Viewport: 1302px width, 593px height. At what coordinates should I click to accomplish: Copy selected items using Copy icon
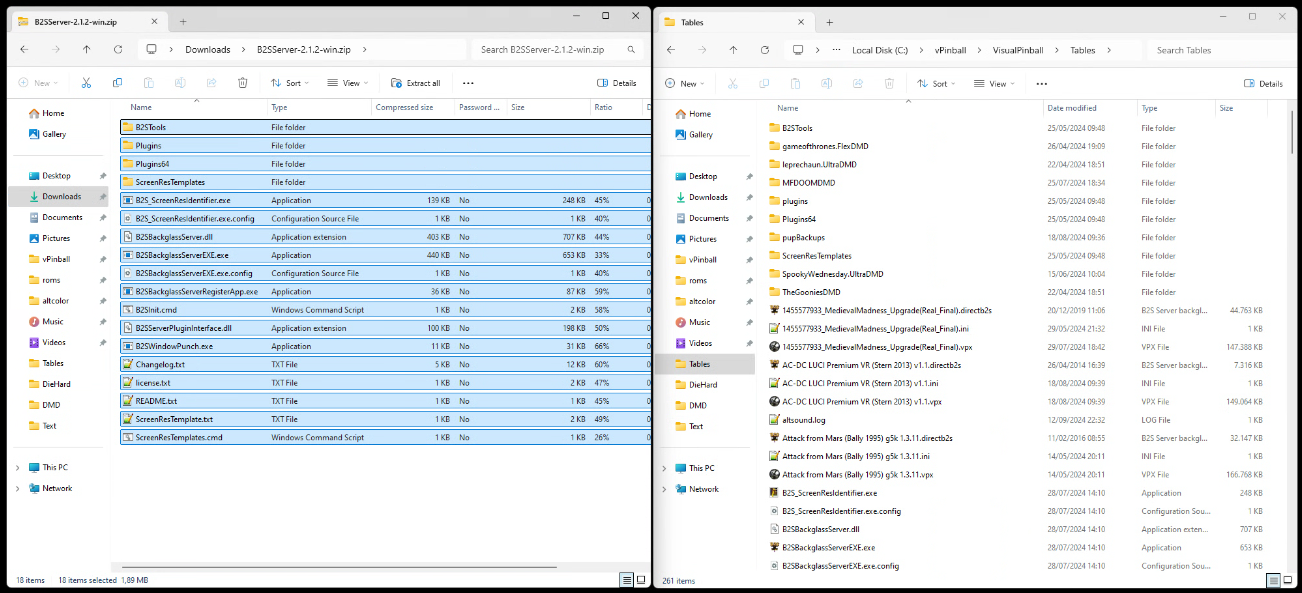pos(117,82)
